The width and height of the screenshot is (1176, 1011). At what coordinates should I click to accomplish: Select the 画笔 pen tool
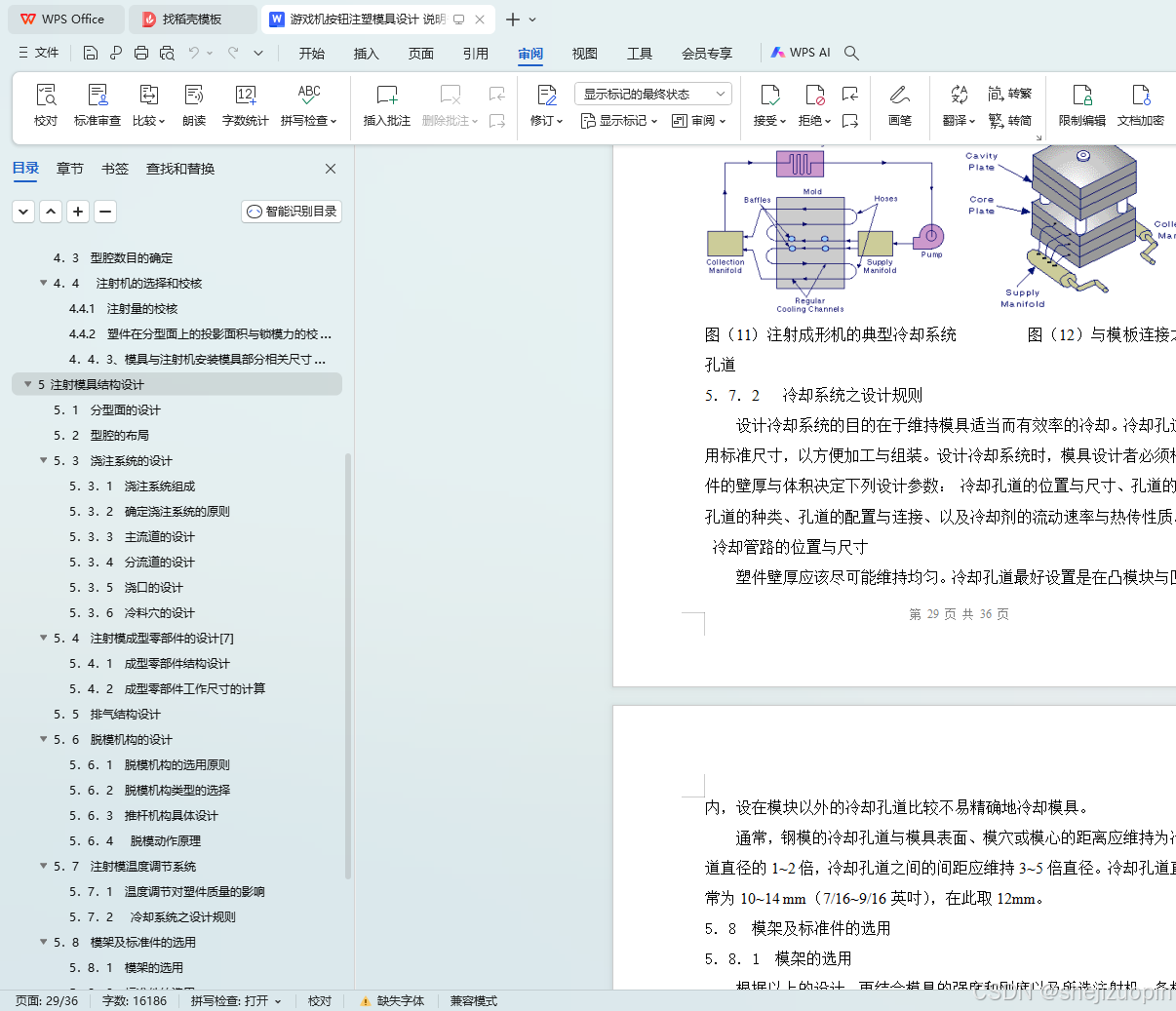tap(900, 104)
